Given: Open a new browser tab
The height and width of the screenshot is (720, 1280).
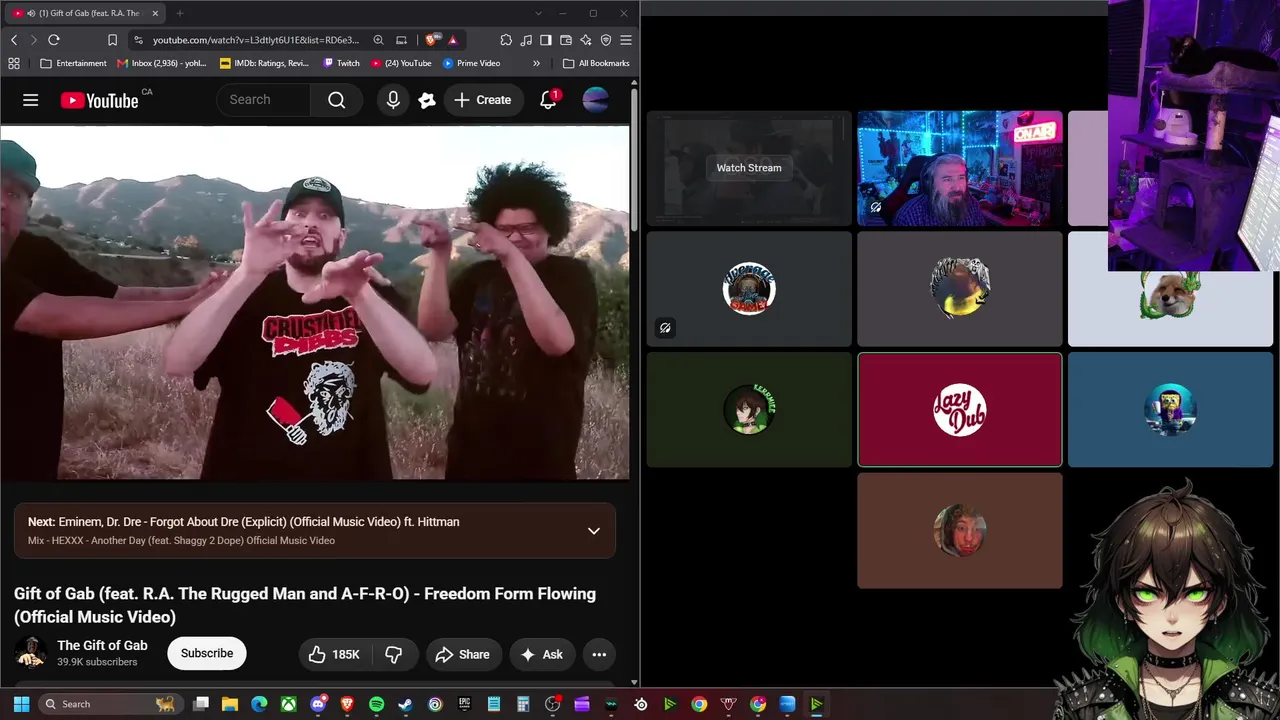Looking at the screenshot, I should [180, 13].
